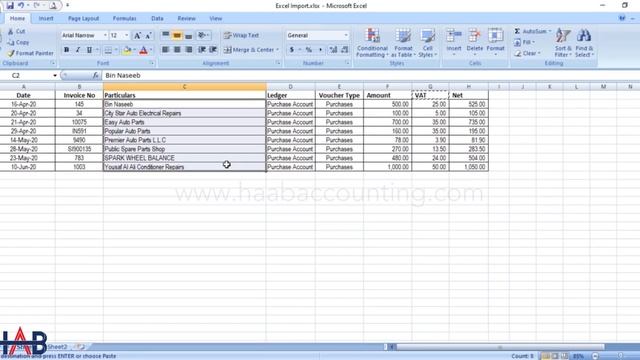640x360 pixels.
Task: Toggle Bold formatting
Action: tap(67, 50)
